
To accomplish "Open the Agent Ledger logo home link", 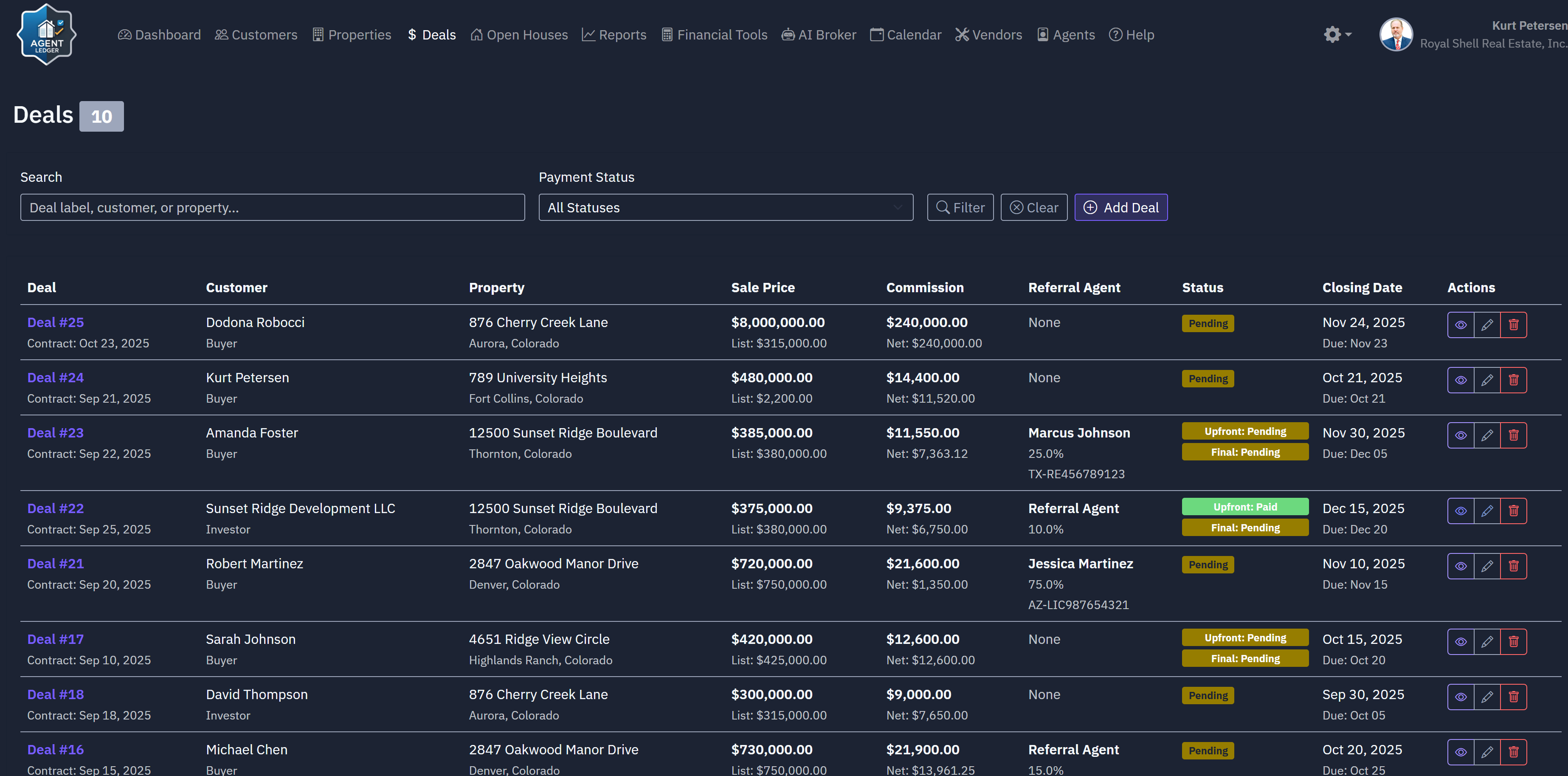I will tap(46, 35).
